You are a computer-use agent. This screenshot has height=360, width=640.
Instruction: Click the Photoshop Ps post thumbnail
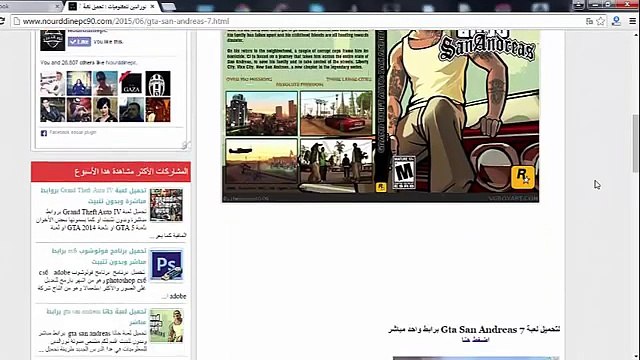coord(166,265)
